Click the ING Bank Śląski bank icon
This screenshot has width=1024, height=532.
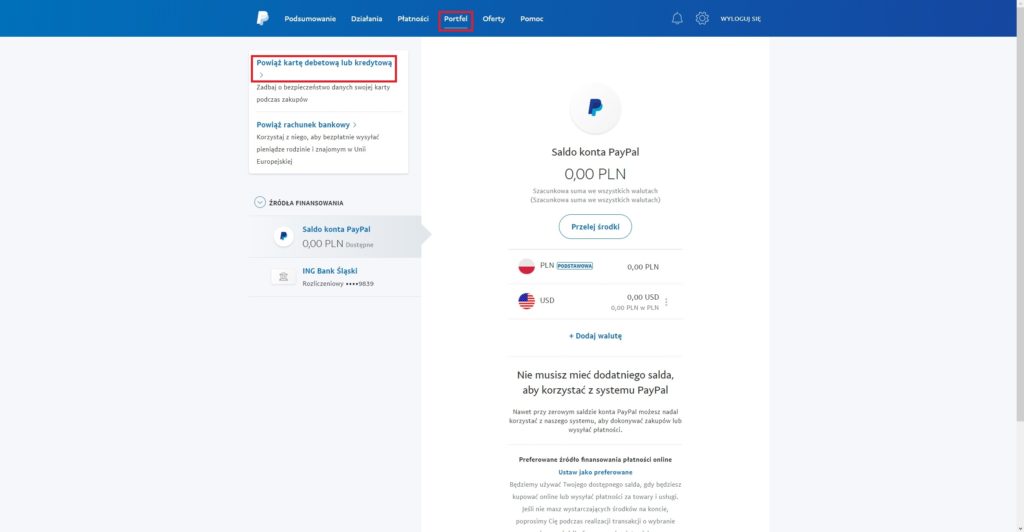[284, 276]
